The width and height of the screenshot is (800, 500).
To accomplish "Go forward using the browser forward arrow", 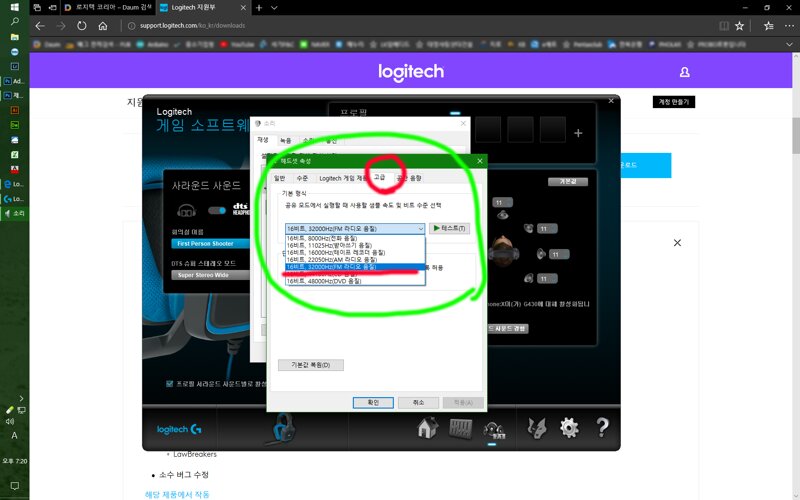I will pyautogui.click(x=61, y=26).
